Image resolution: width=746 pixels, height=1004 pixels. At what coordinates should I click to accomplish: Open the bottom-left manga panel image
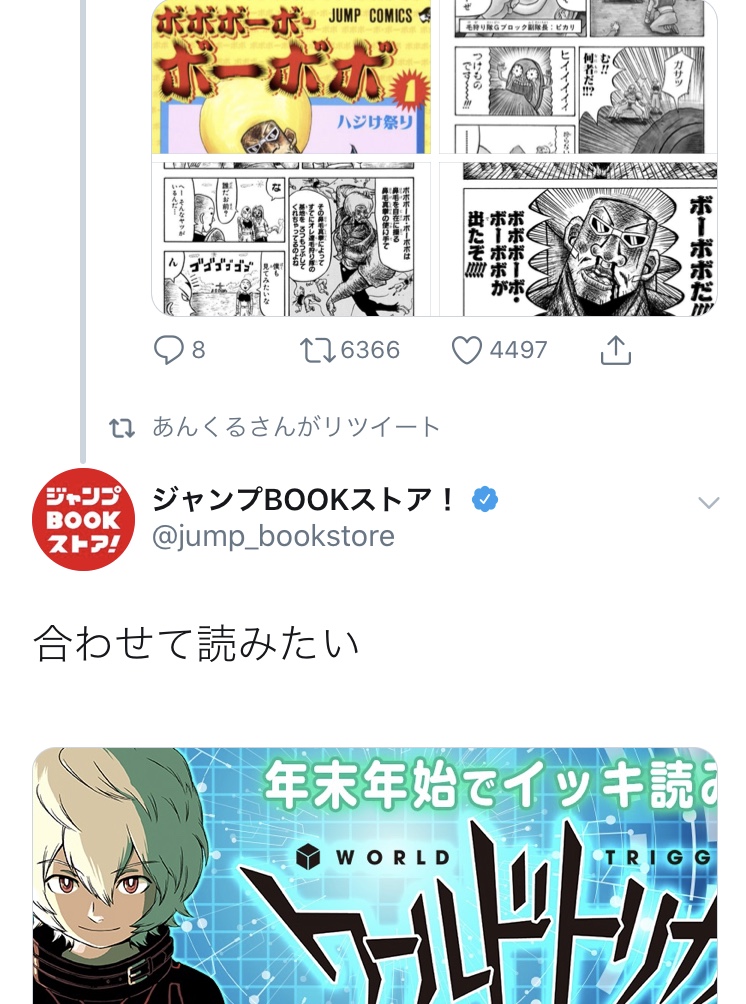291,239
